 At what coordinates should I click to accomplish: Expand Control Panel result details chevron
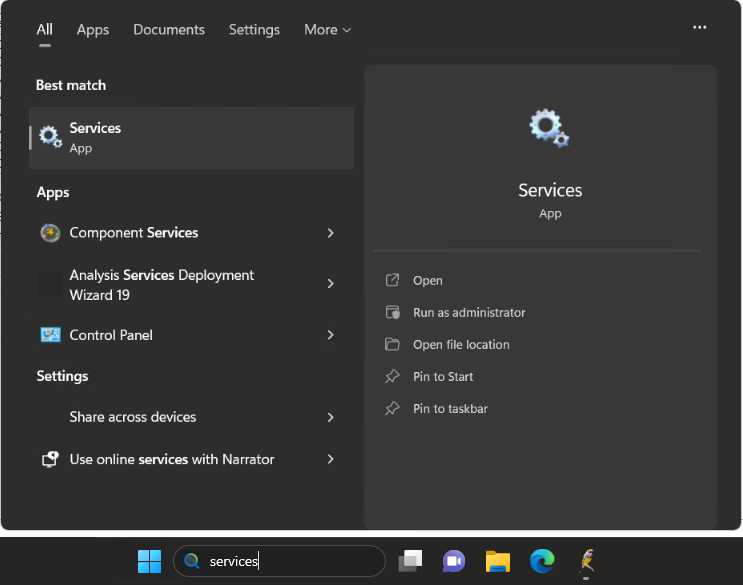(330, 335)
